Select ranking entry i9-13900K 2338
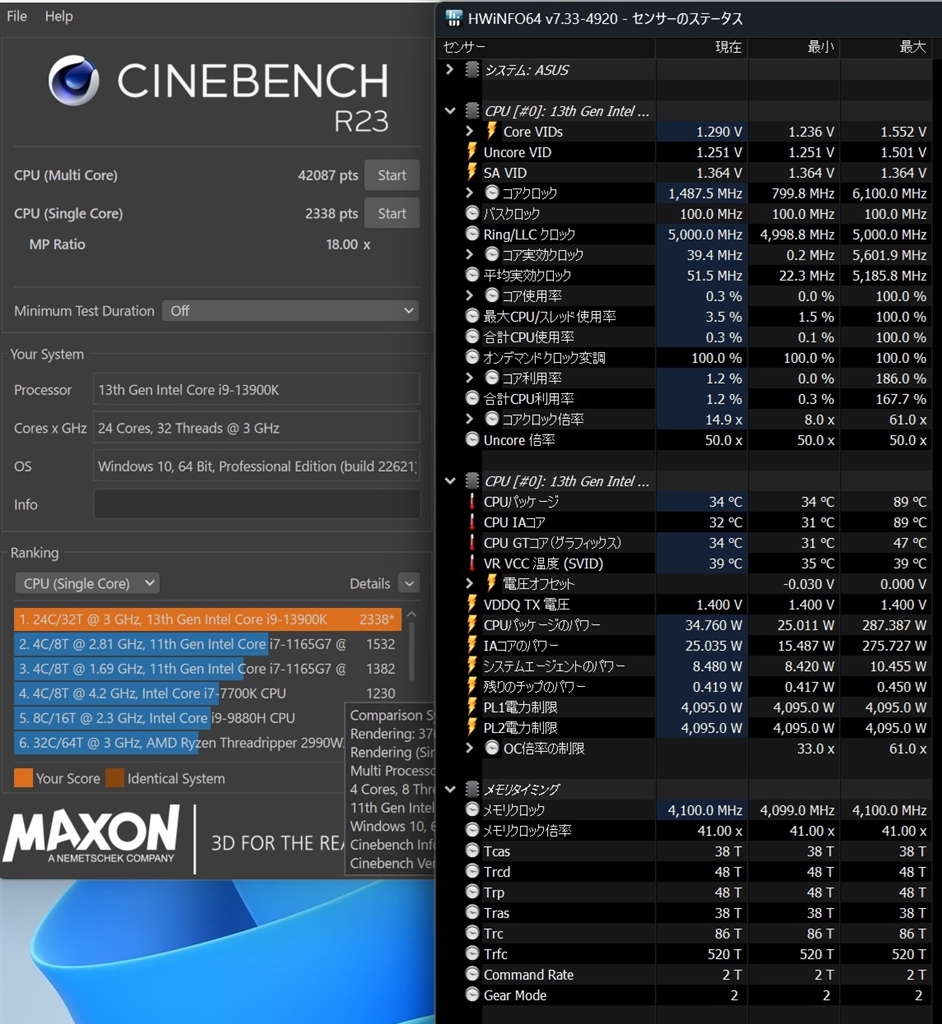942x1024 pixels. pos(208,619)
